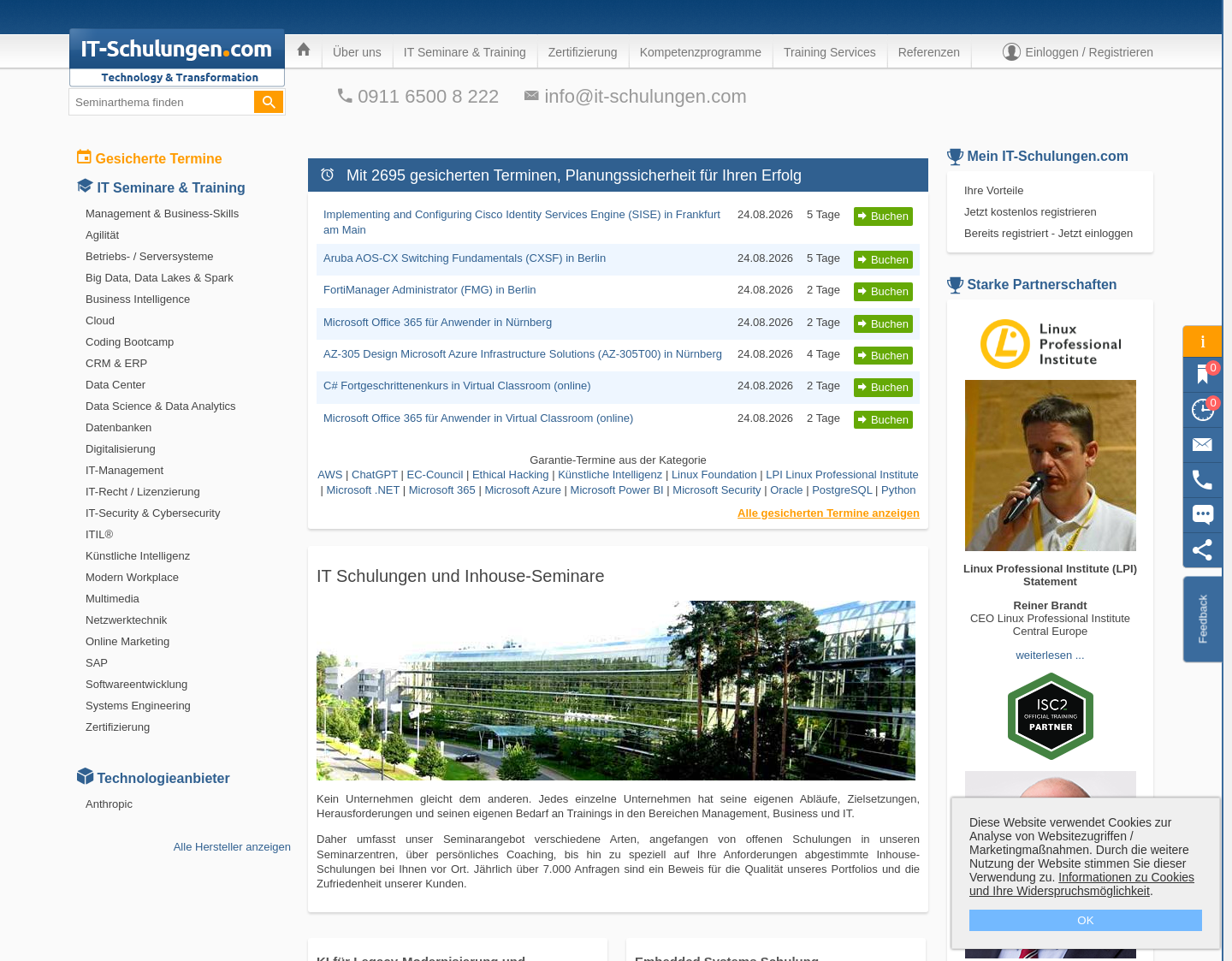
Task: Book Office 365 Virtual Classroom course
Action: click(883, 420)
